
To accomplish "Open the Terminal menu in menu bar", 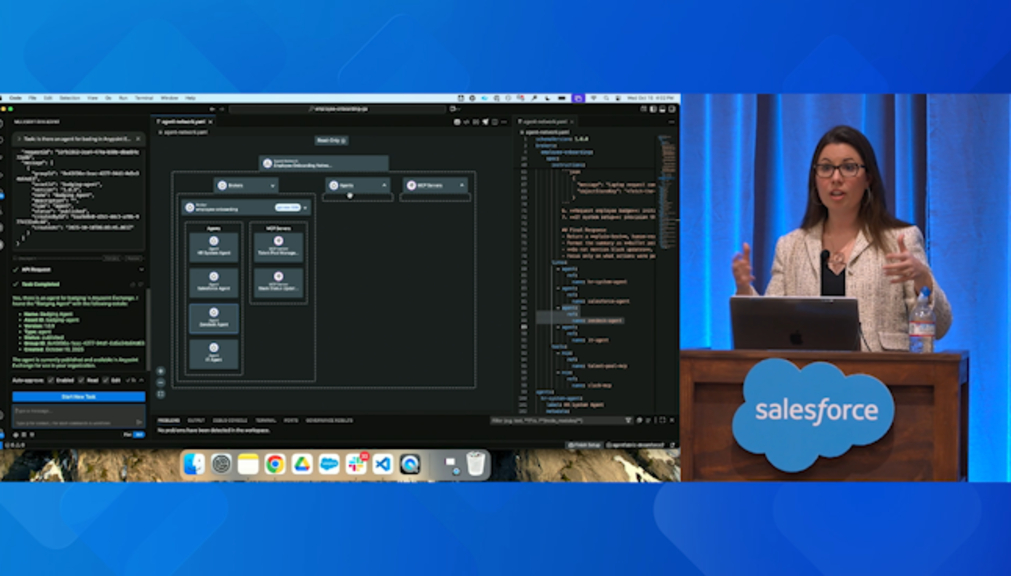I will [x=144, y=98].
